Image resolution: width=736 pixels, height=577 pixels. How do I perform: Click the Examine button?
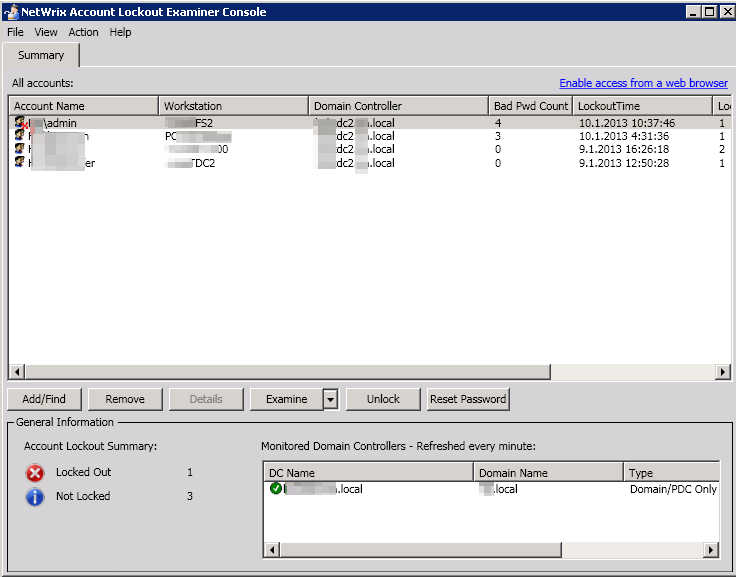tap(286, 399)
